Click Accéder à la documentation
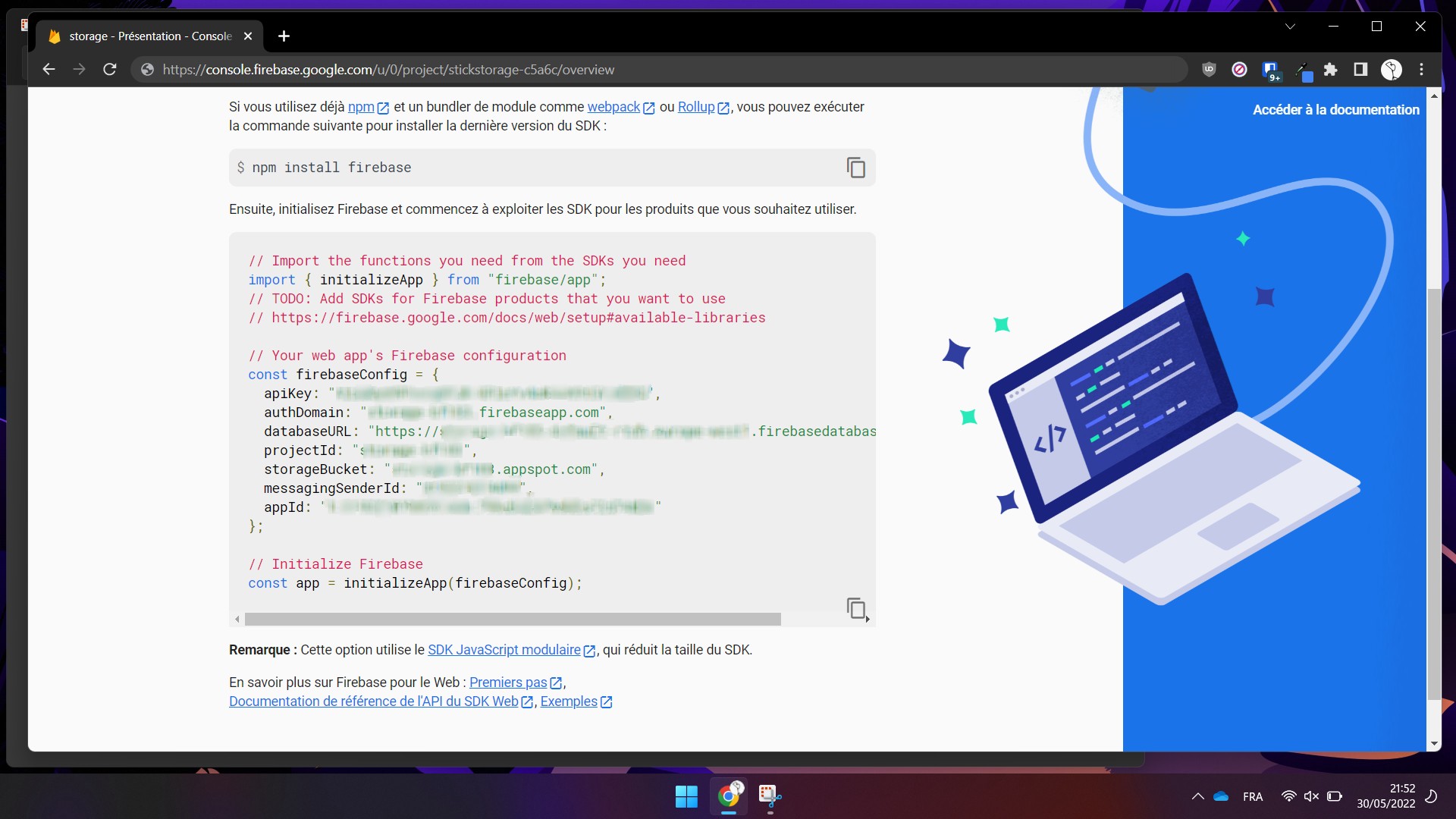Viewport: 1456px width, 819px height. (x=1335, y=110)
